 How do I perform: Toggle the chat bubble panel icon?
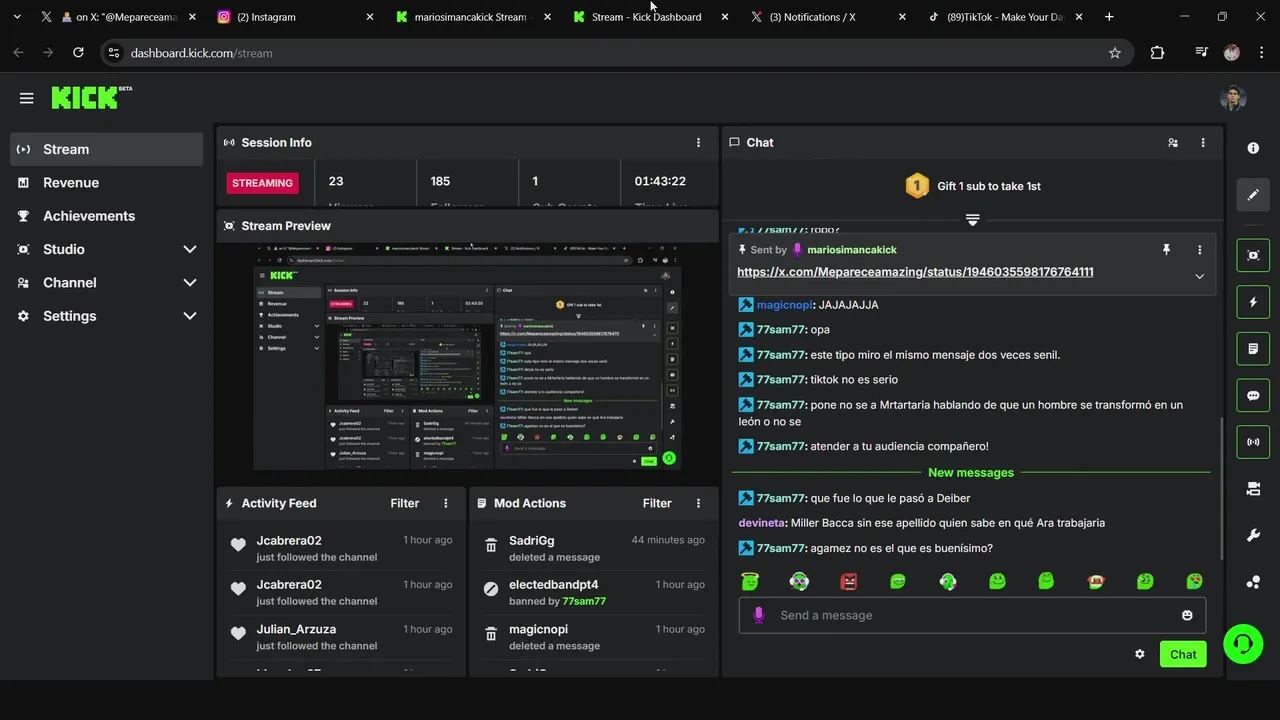click(x=1253, y=395)
